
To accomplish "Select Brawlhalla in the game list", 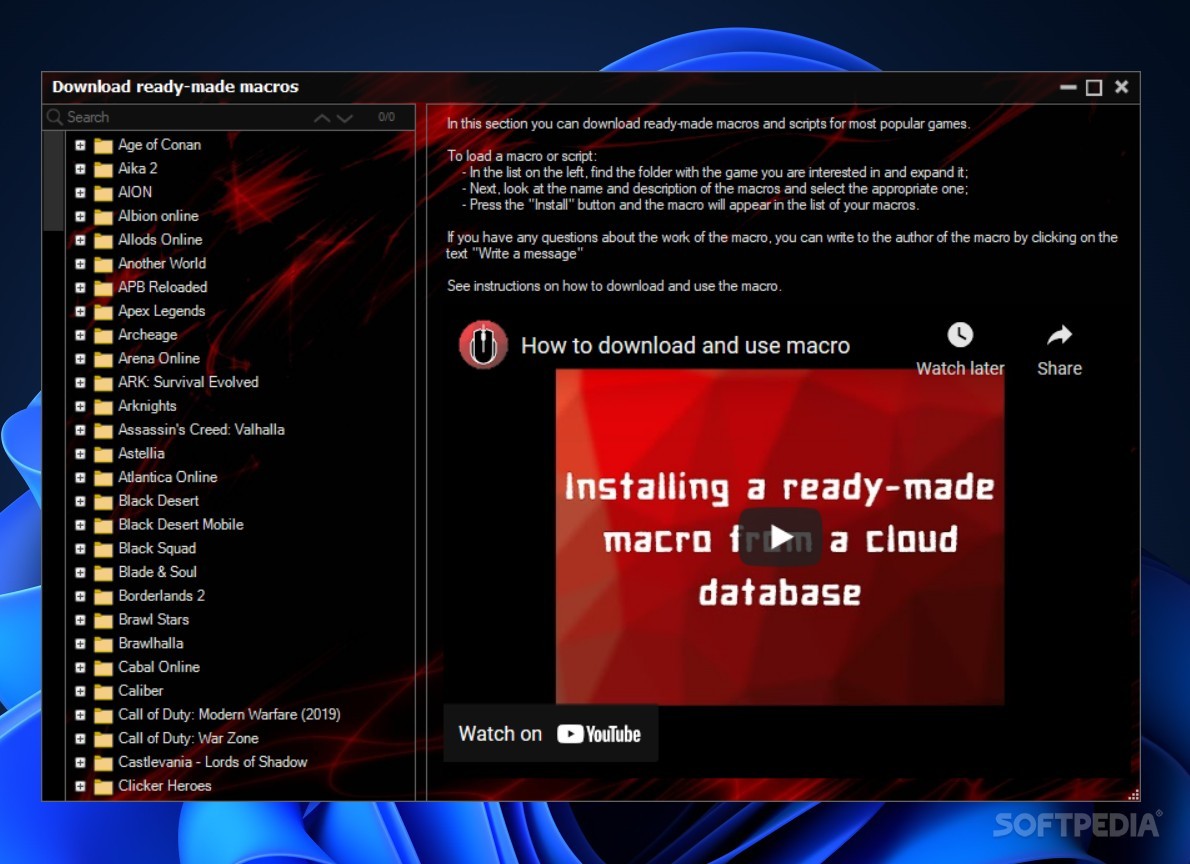I will (x=150, y=643).
